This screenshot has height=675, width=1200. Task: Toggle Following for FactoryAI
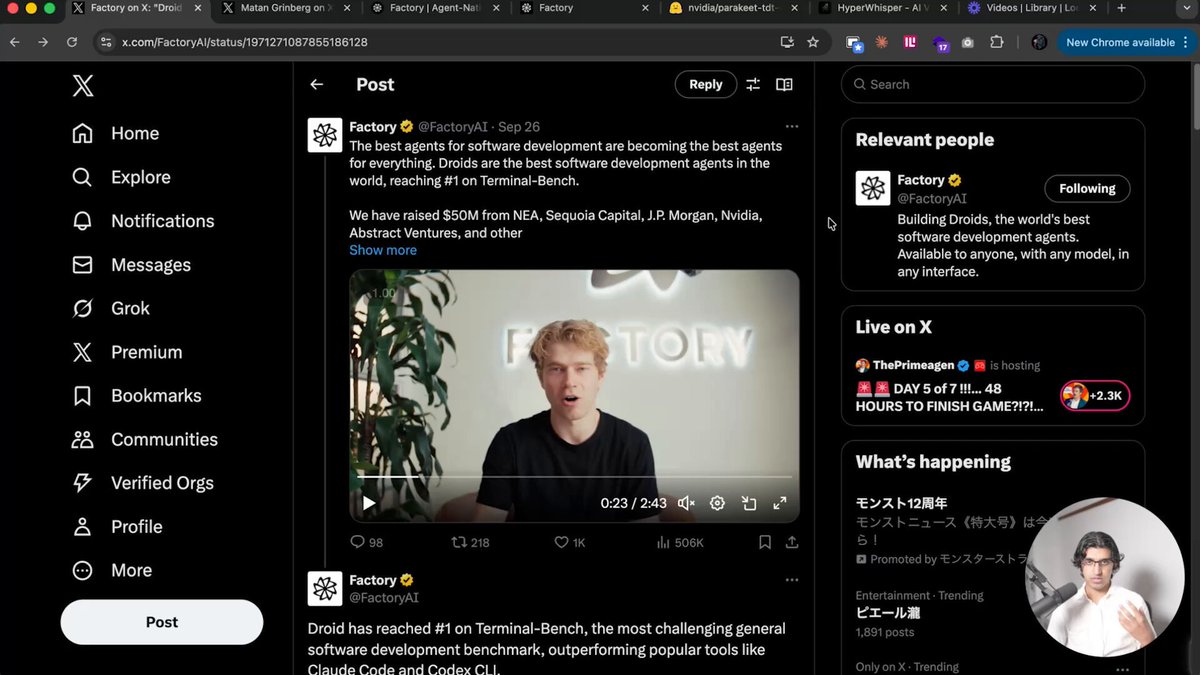[x=1087, y=188]
